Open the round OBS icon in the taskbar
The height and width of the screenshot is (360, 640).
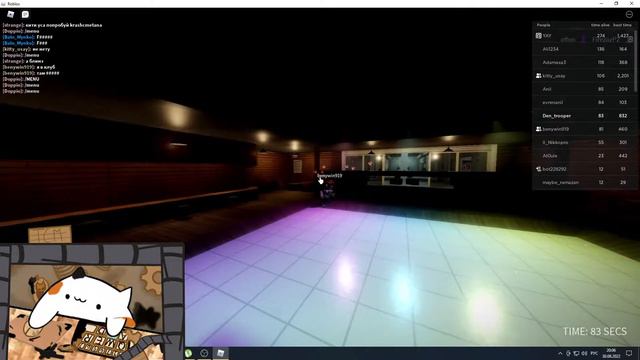(204, 353)
